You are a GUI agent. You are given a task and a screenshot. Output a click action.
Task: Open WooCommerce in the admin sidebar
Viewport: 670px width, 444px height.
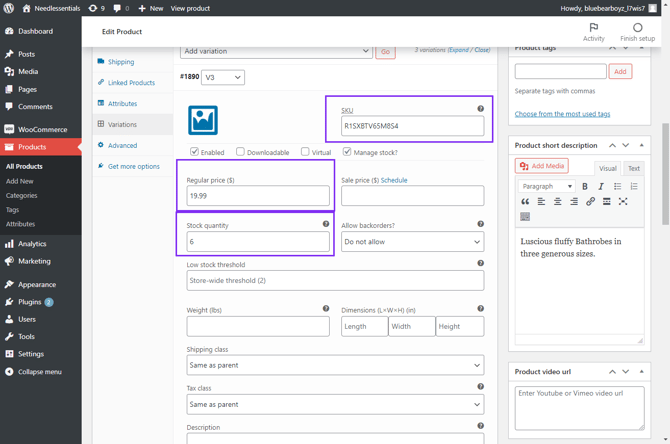(x=42, y=129)
